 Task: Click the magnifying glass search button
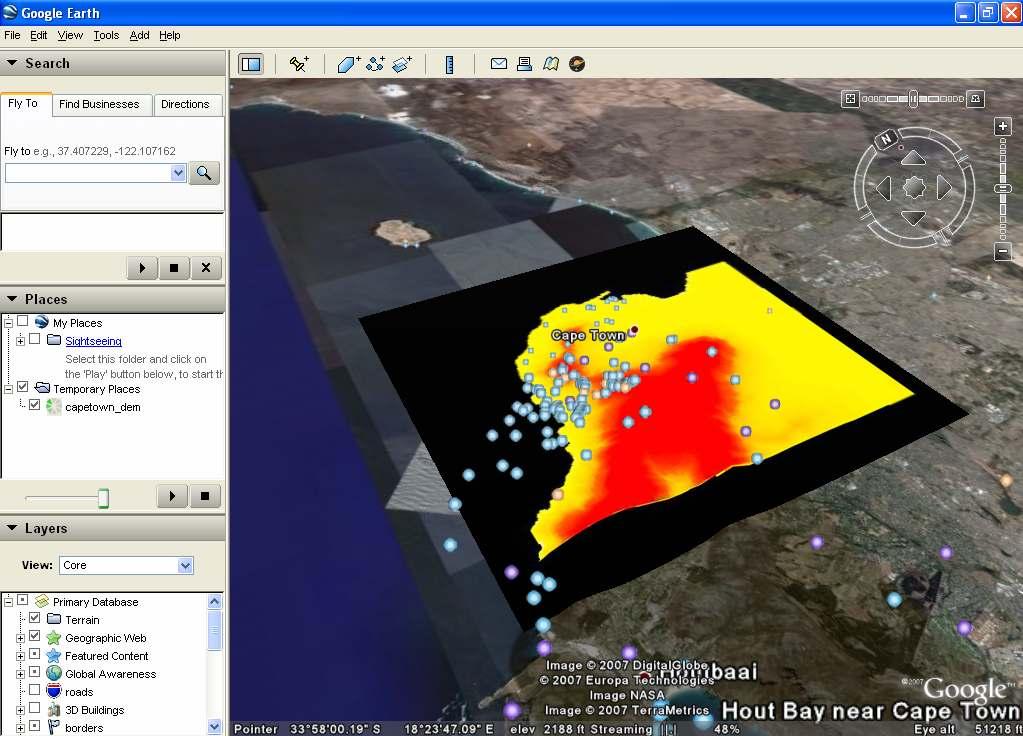pos(204,173)
